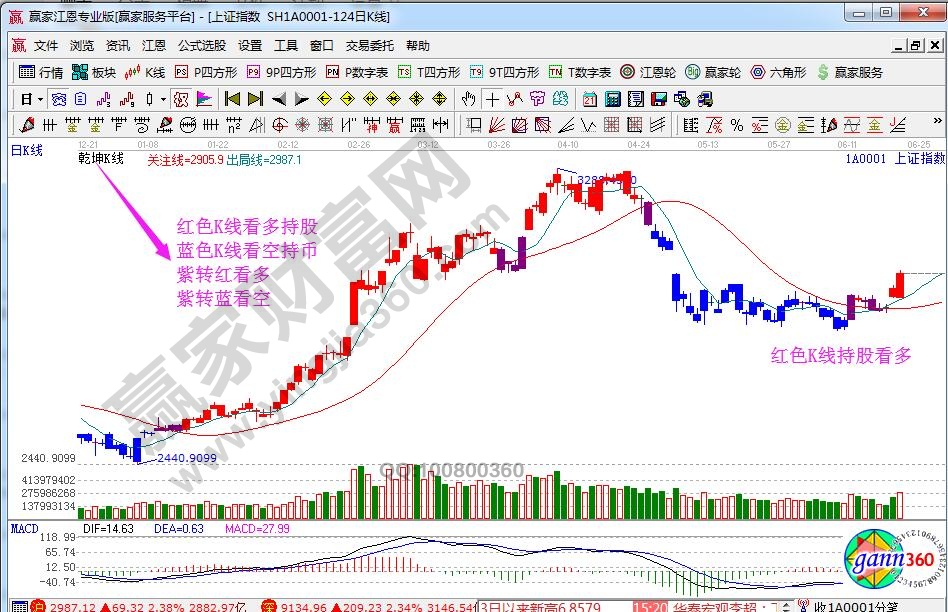
Task: Open the calculator icon in toolbar
Action: pyautogui.click(x=612, y=99)
